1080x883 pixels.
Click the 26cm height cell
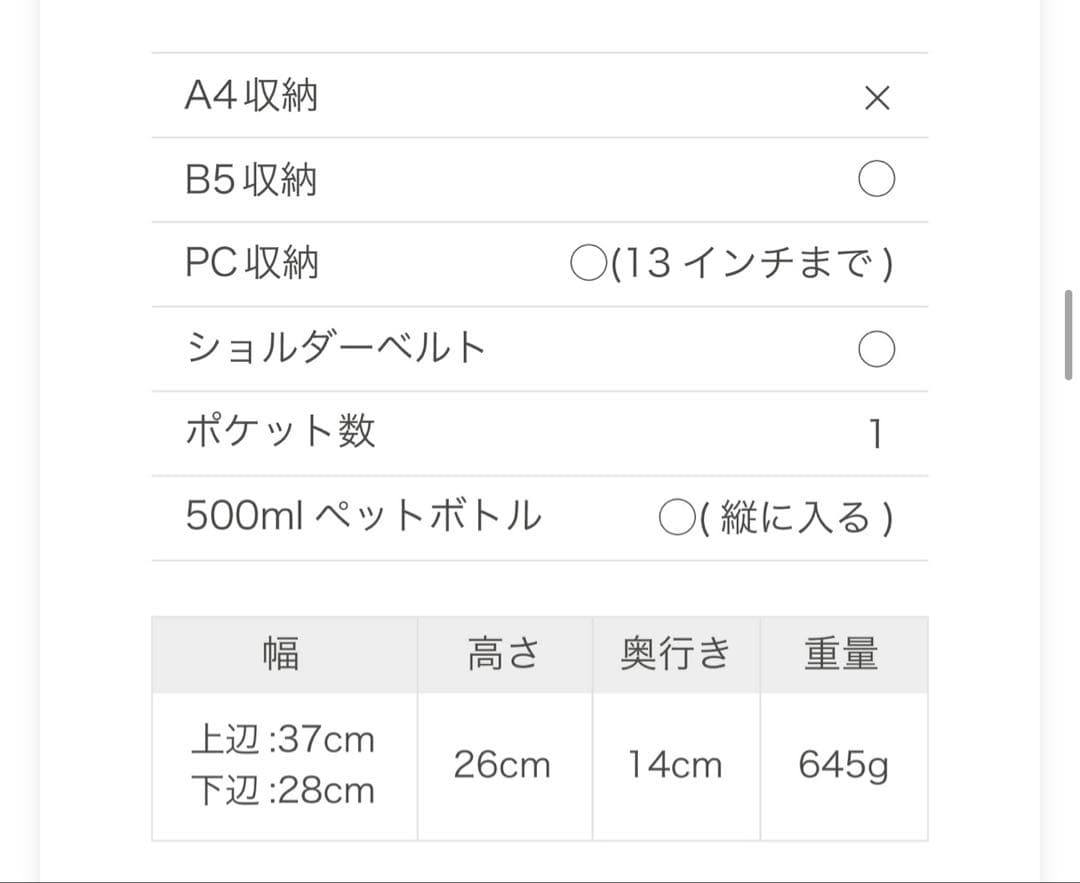click(502, 766)
